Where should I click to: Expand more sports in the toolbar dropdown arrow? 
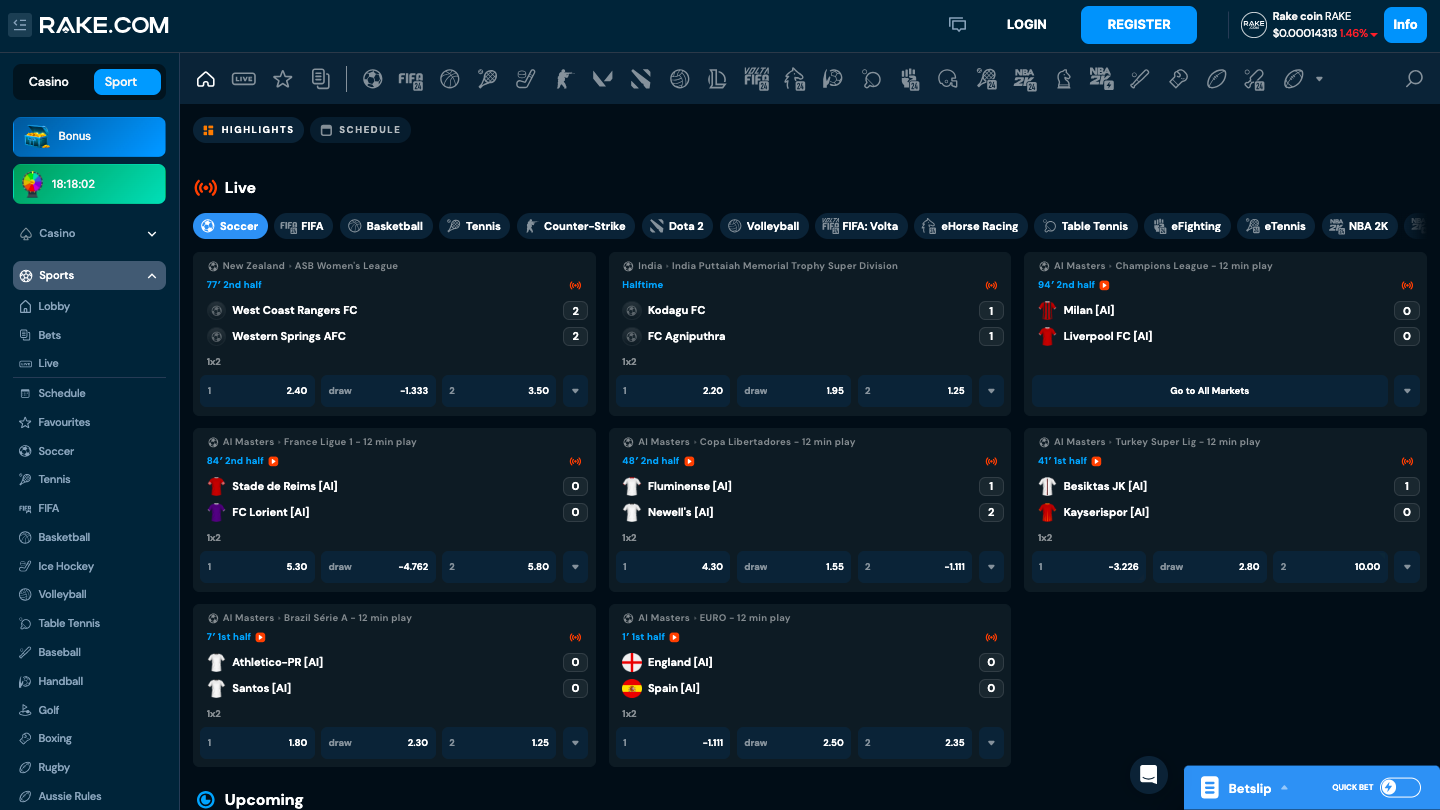[x=1319, y=79]
